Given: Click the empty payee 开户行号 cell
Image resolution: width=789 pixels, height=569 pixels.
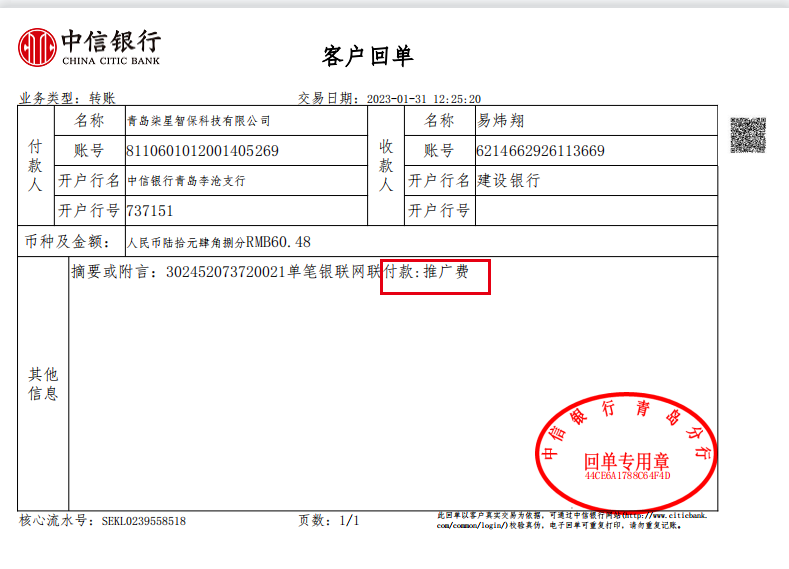Looking at the screenshot, I should (596, 211).
